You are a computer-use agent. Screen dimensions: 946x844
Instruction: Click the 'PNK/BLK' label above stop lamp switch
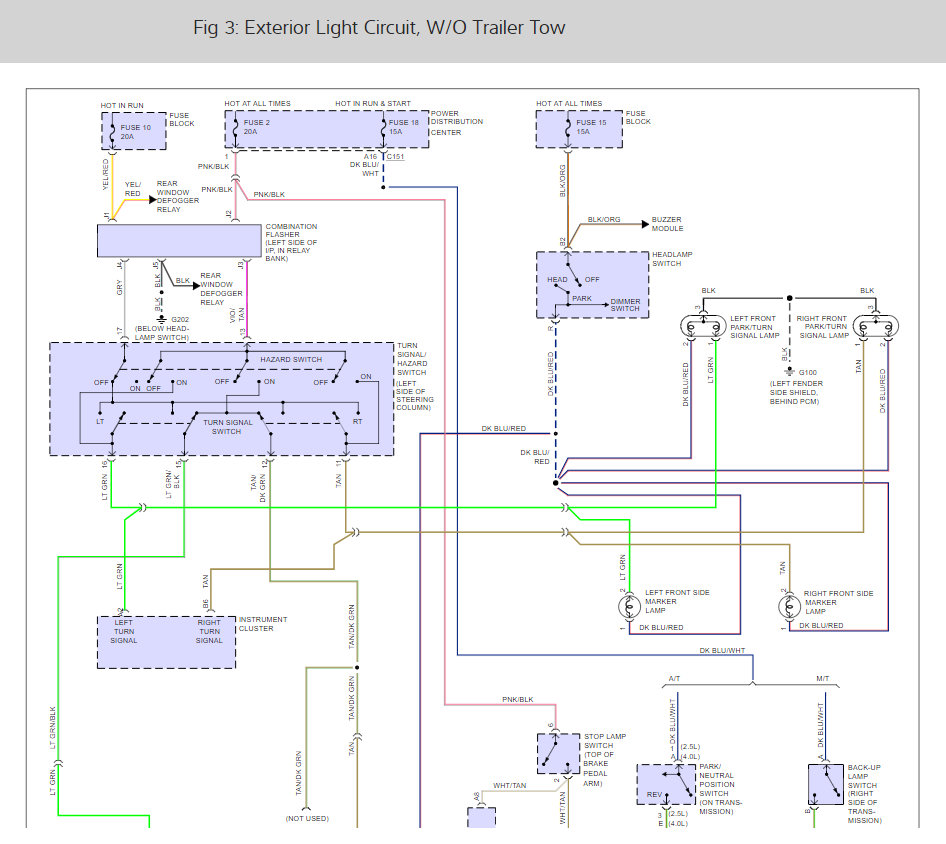tap(518, 699)
